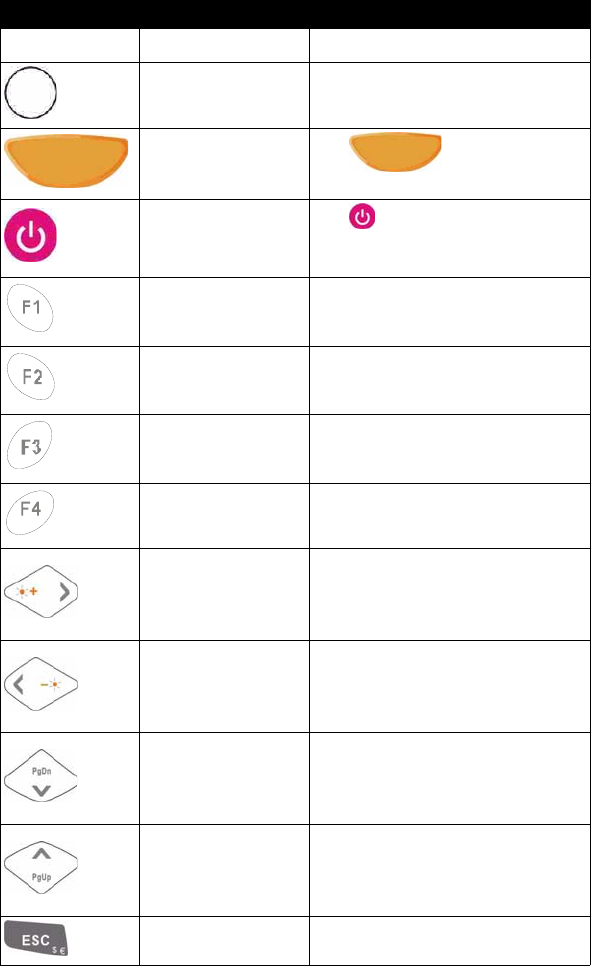Viewport: 591px width, 966px height.
Task: Click the middle cell beside the F3 key
Action: point(224,449)
